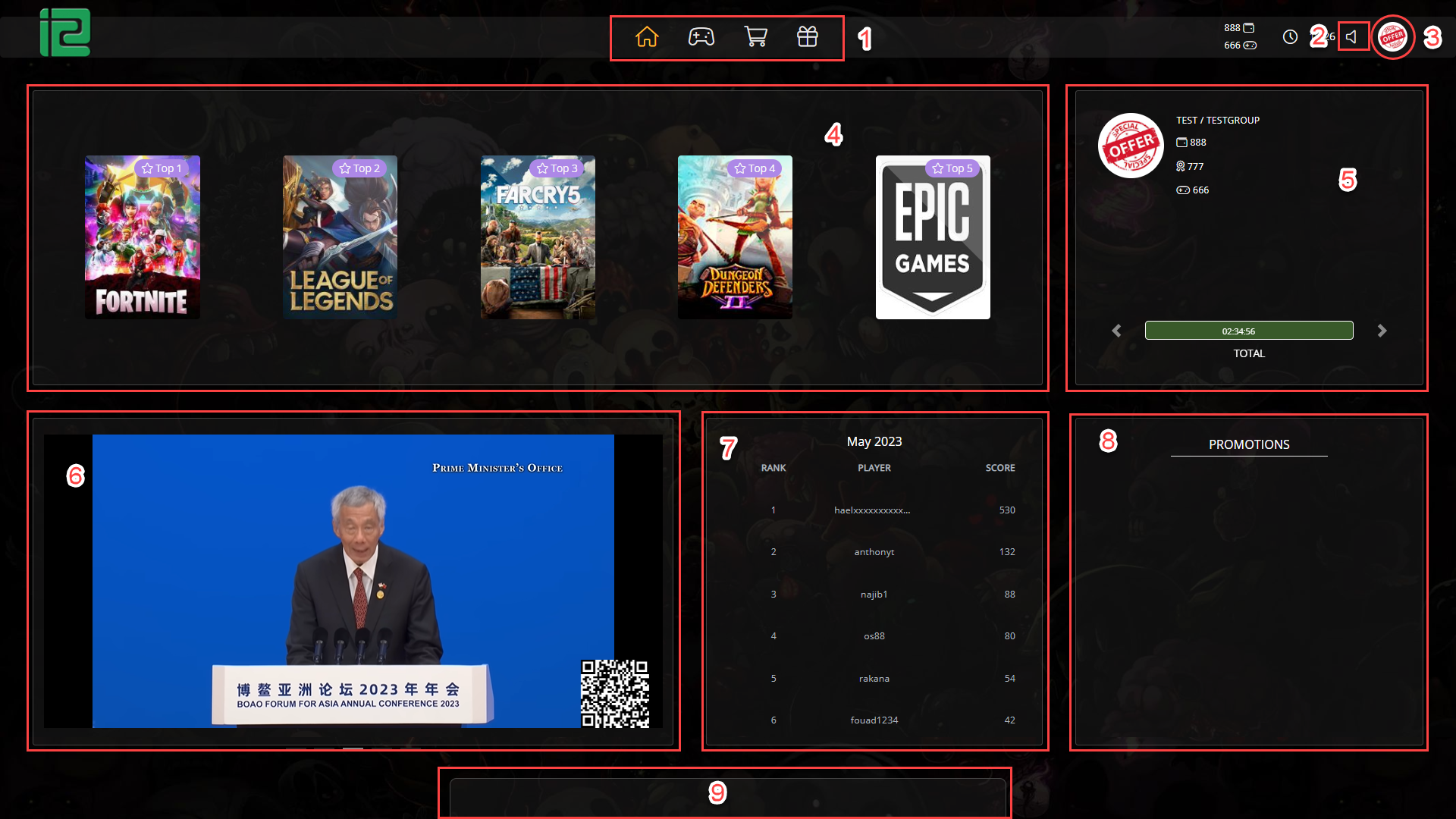1456x819 pixels.
Task: Expand next promotion using right chevron
Action: coord(1381,330)
